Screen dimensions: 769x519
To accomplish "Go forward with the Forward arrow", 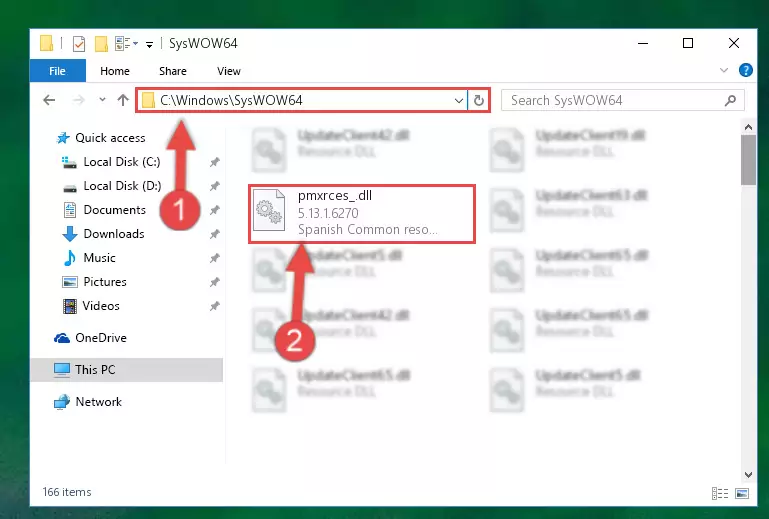I will coord(78,101).
